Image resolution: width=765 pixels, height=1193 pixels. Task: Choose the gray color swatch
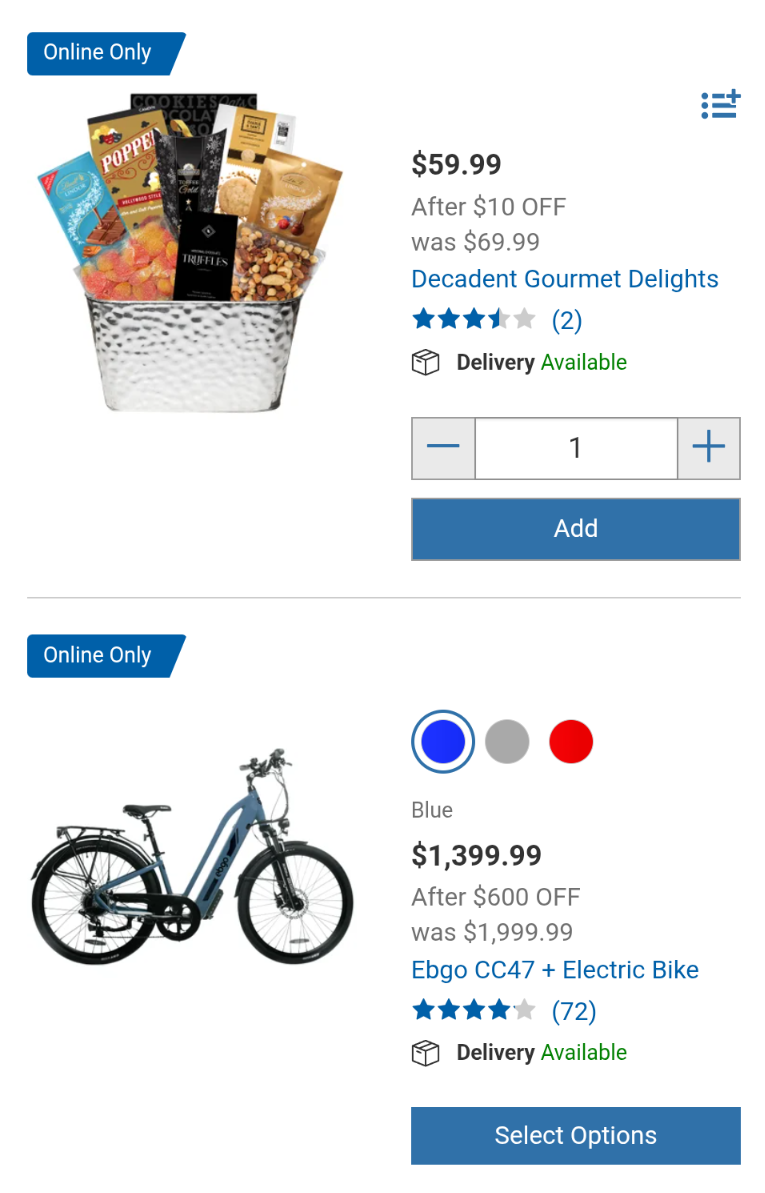[x=507, y=742]
